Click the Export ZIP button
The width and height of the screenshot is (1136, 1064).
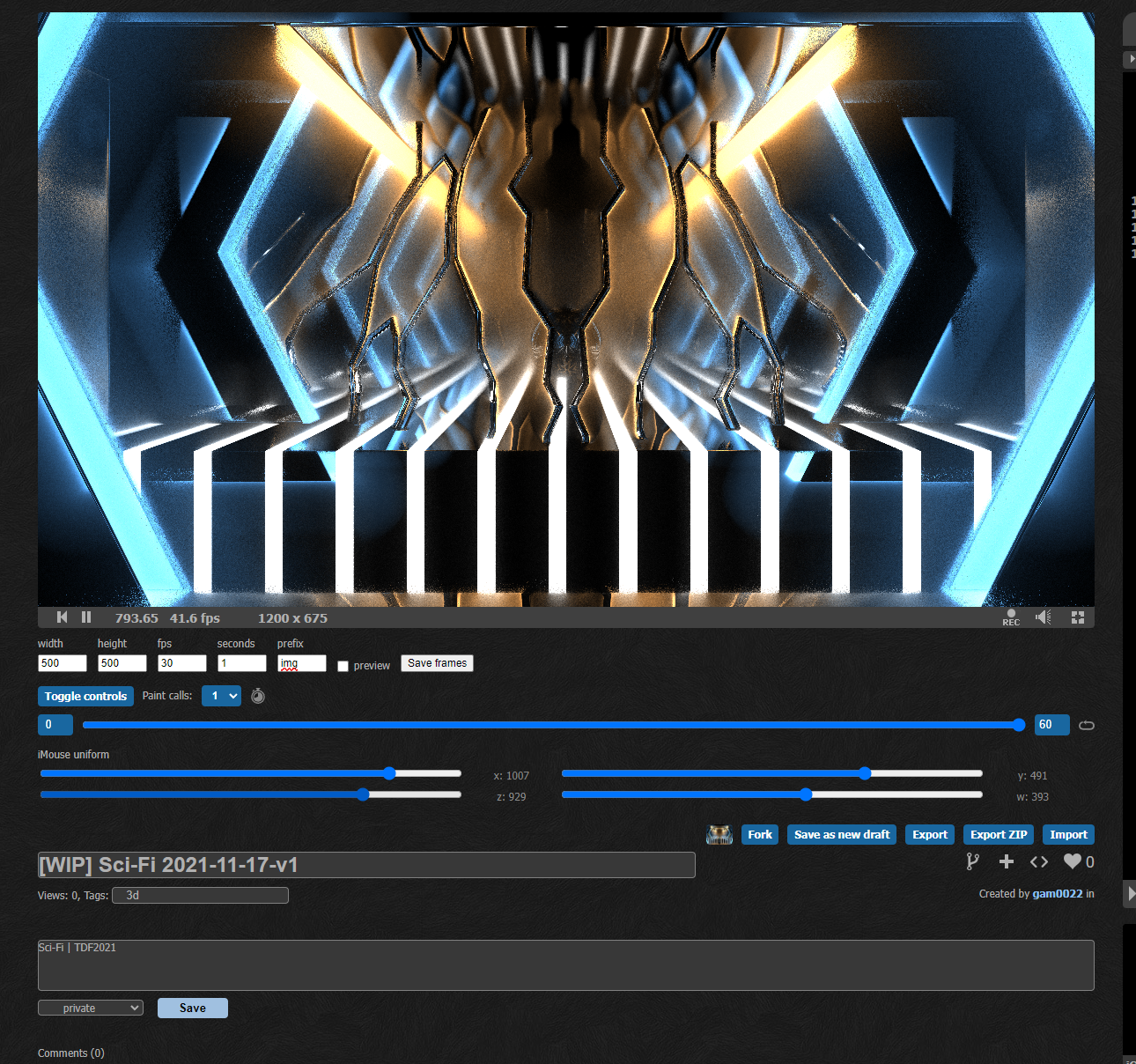[999, 834]
